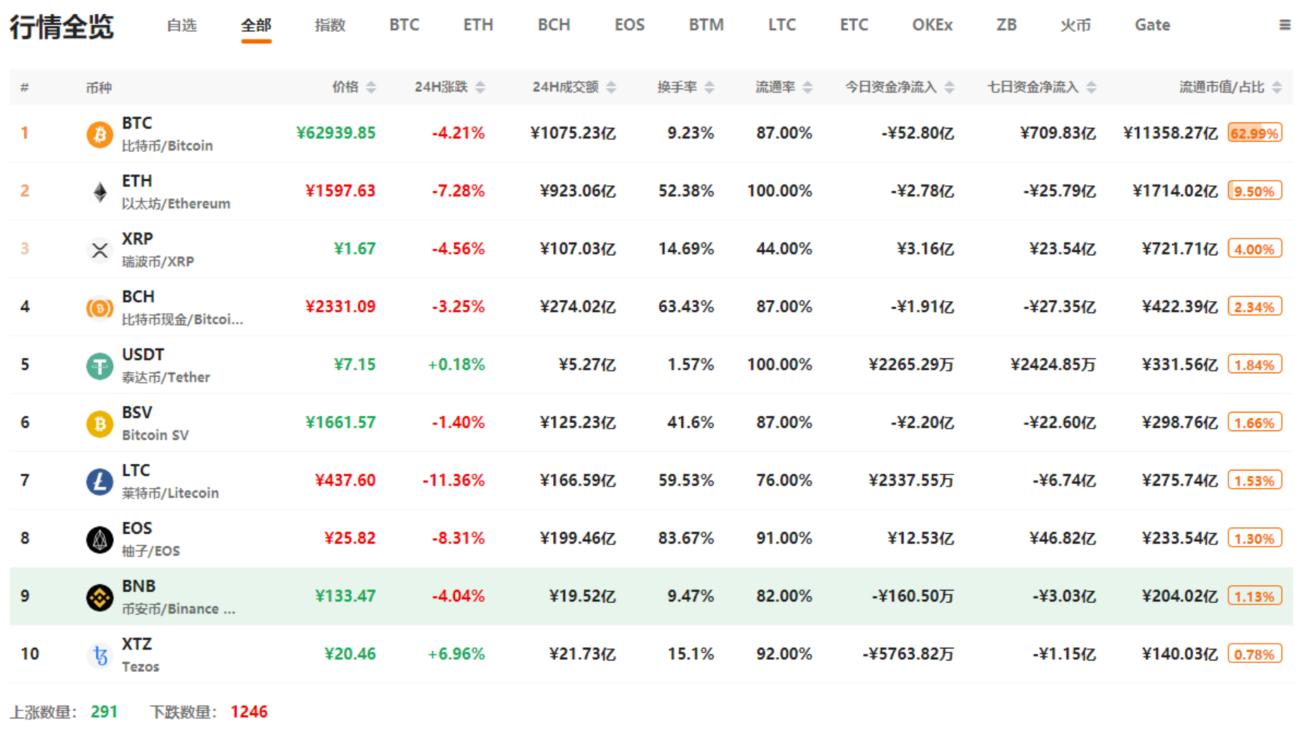
Task: Switch to the 自选 watchlist tab
Action: click(184, 25)
